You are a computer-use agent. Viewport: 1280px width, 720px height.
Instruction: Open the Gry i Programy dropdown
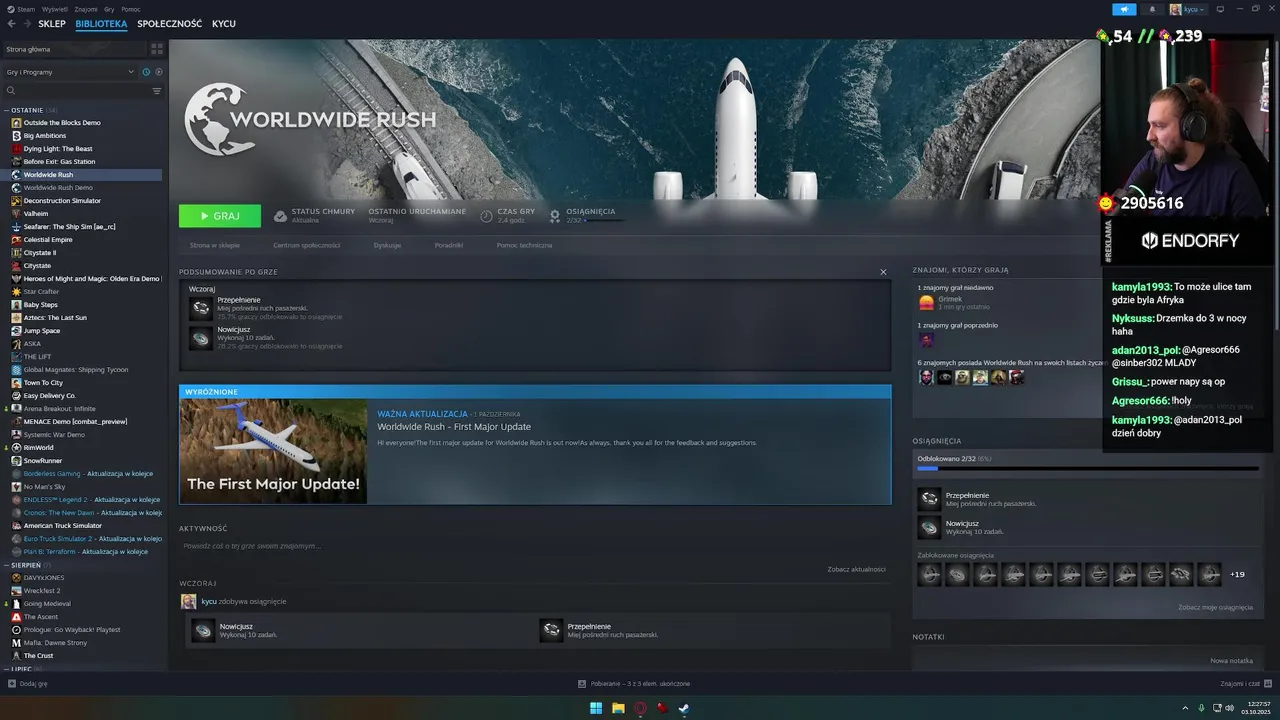(70, 72)
